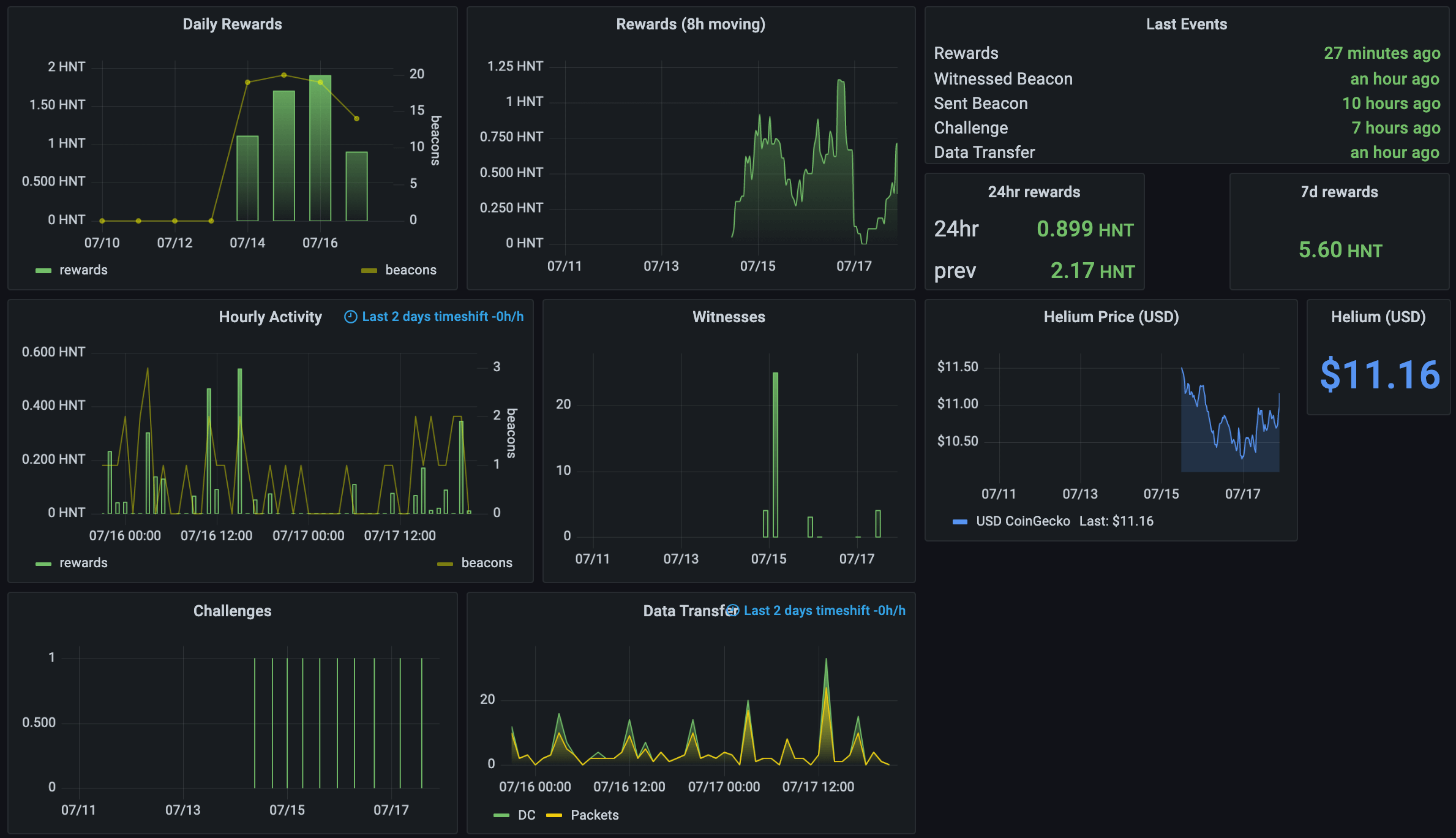Click the Last 2 days timeshift link on Data Transfer
1456x838 pixels.
click(x=825, y=610)
